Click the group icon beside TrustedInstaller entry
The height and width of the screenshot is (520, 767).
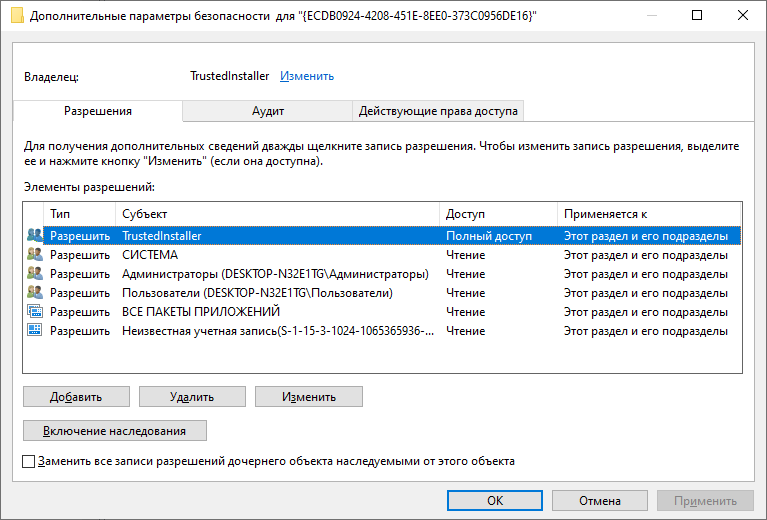pos(35,235)
